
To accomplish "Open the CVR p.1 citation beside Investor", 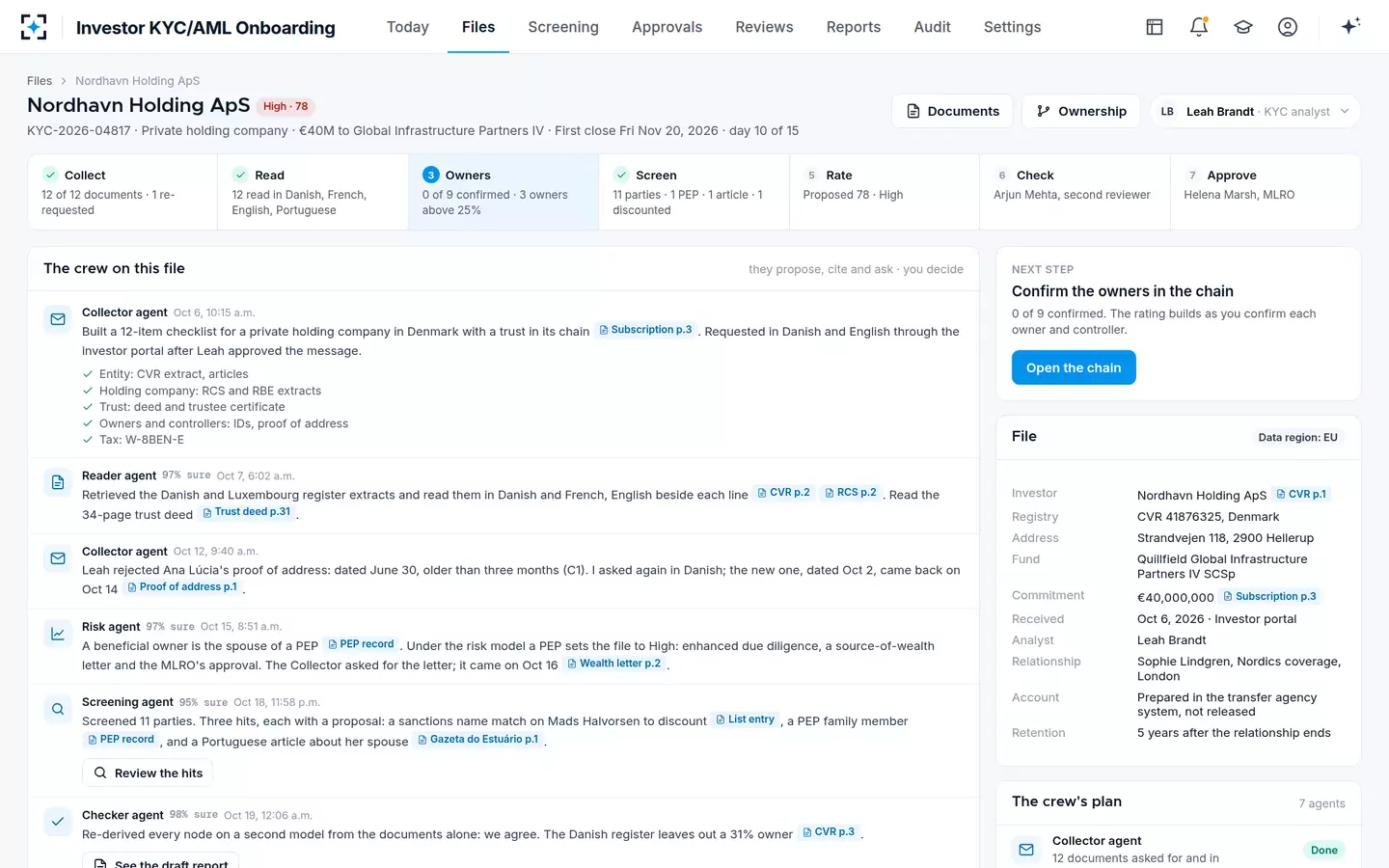I will tap(1301, 494).
